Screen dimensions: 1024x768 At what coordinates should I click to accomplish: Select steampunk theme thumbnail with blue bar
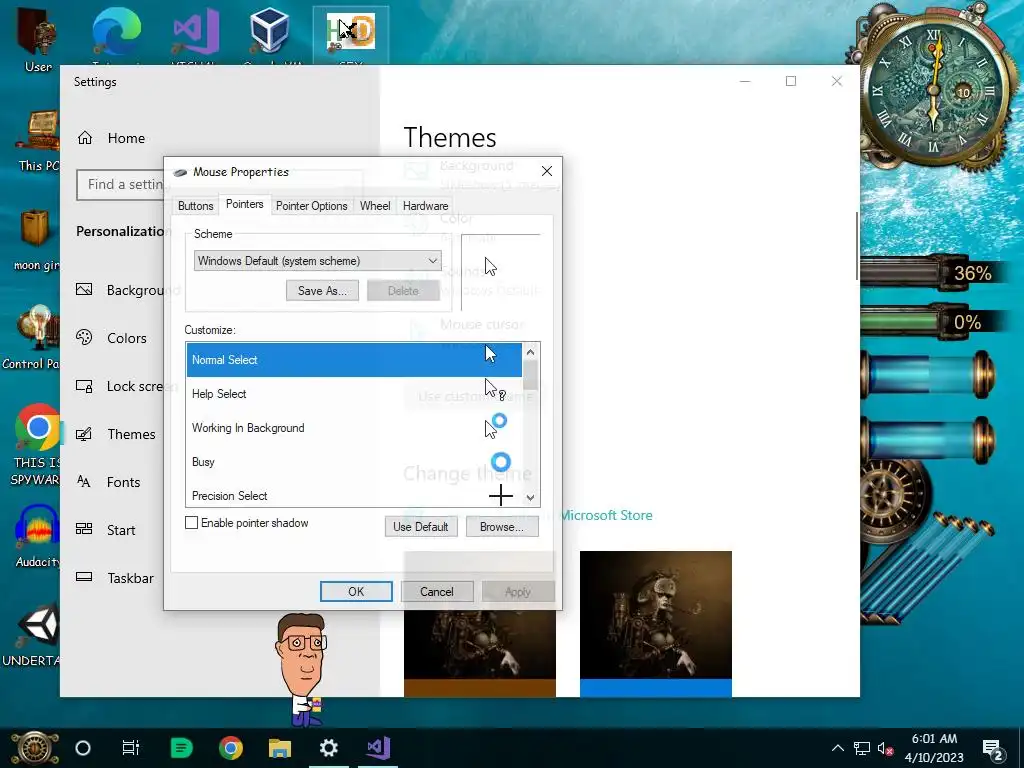[x=656, y=624]
